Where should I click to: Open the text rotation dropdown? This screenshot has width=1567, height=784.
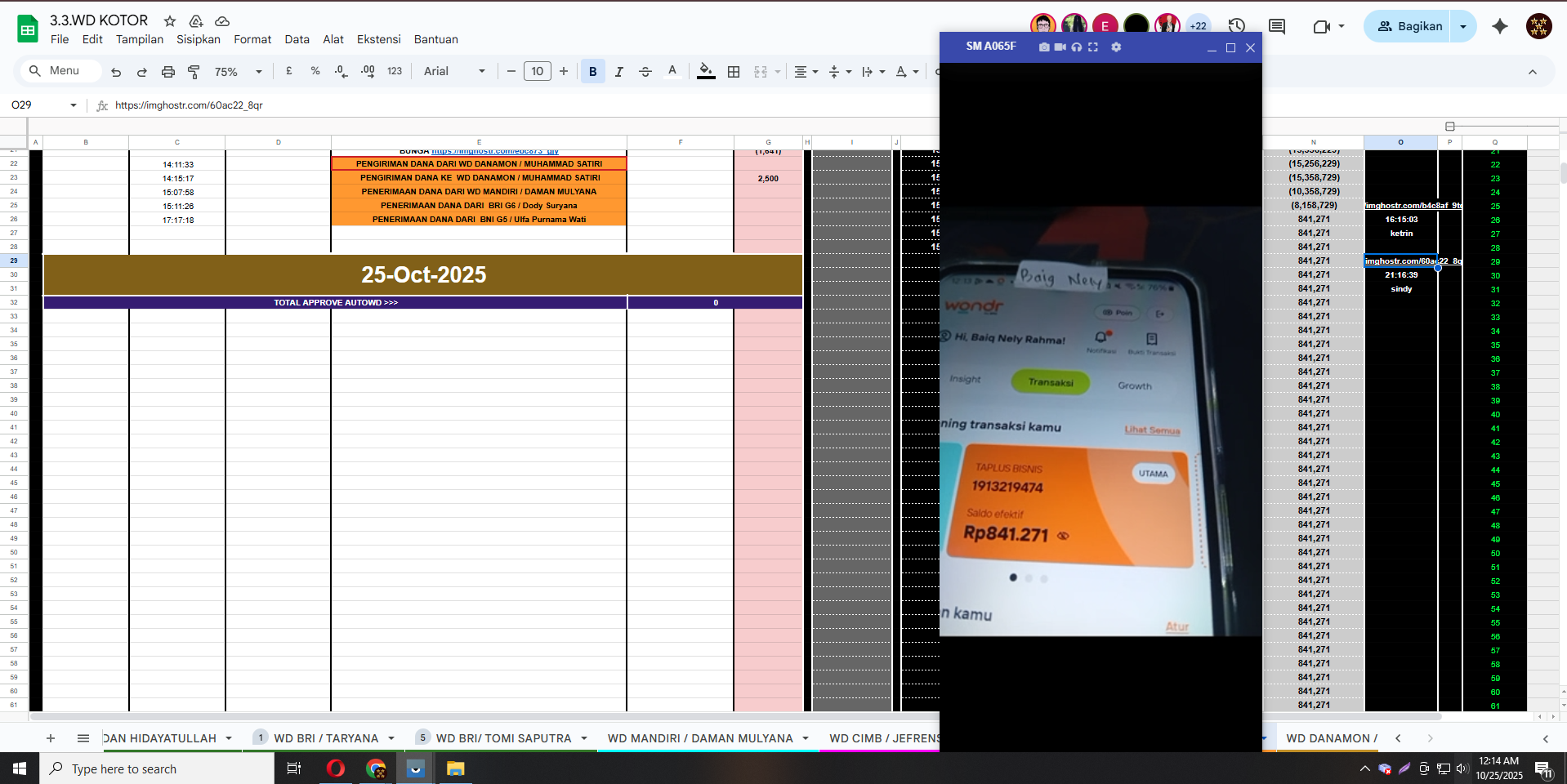pos(907,72)
